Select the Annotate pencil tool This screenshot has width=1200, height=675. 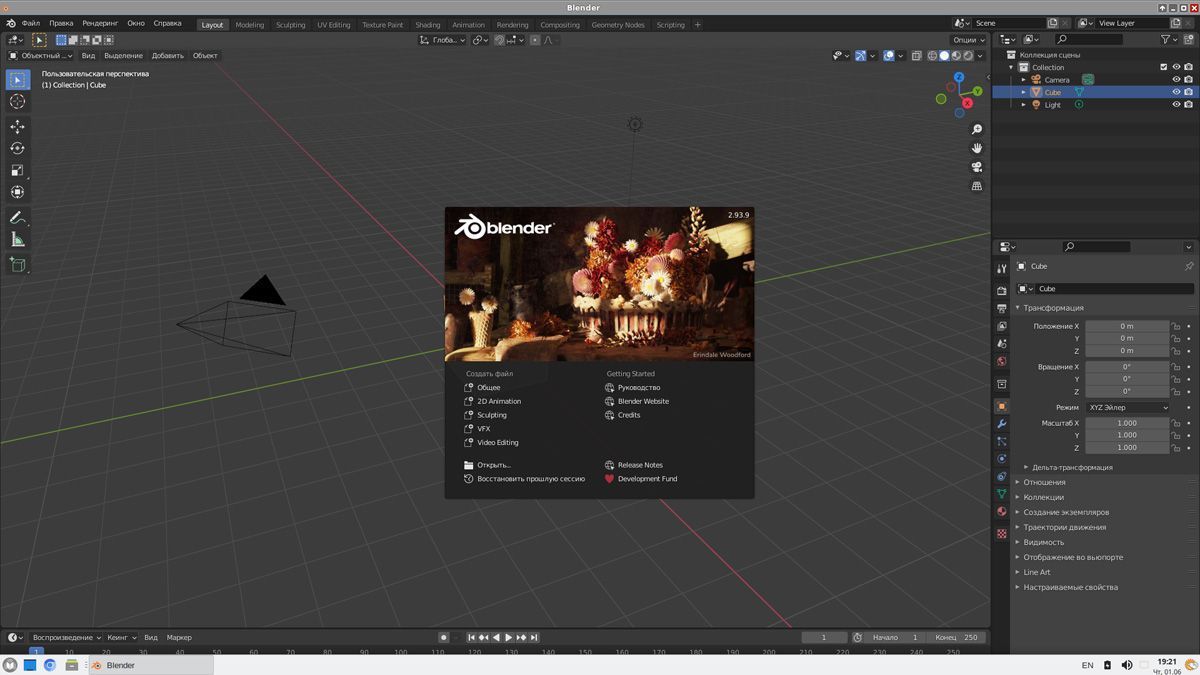point(17,217)
